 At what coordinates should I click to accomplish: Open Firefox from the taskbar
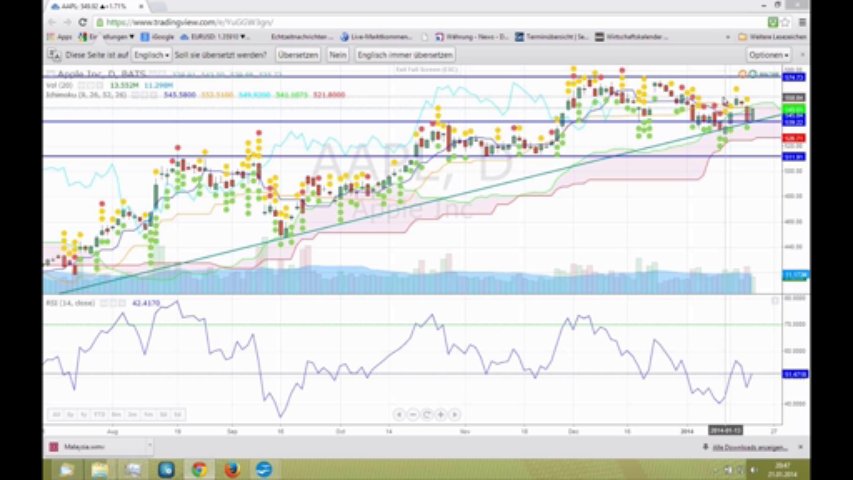click(x=231, y=469)
